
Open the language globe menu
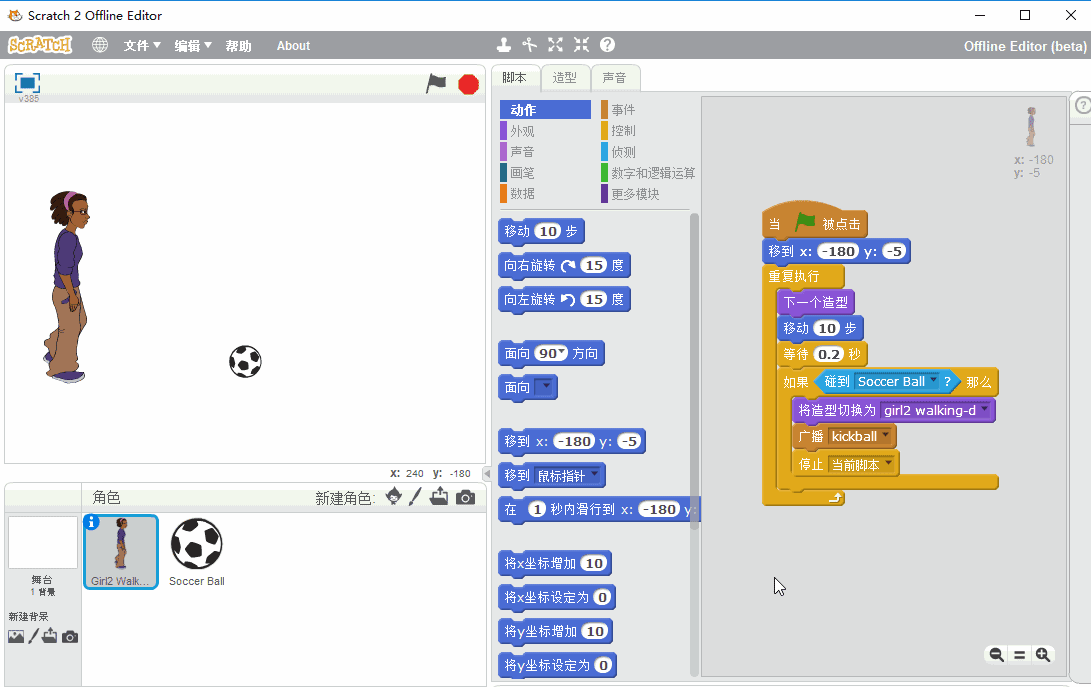(100, 45)
